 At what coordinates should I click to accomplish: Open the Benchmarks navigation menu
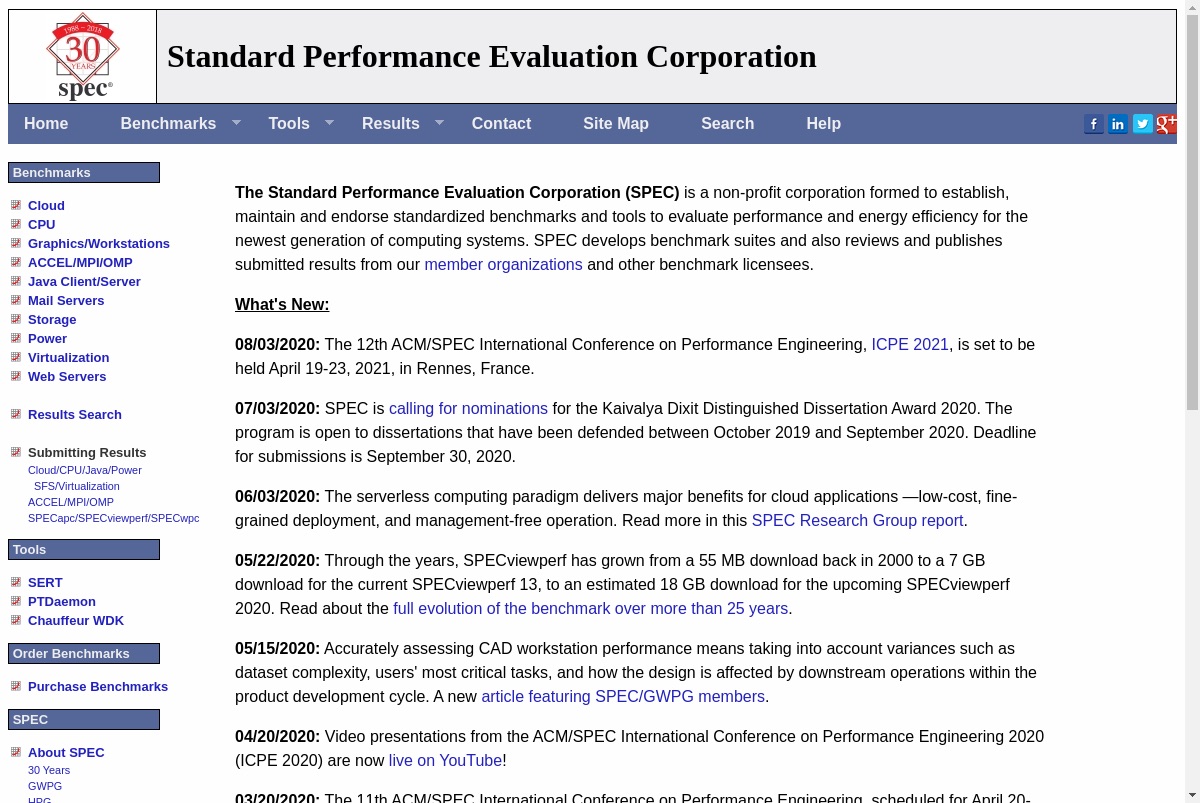click(168, 124)
